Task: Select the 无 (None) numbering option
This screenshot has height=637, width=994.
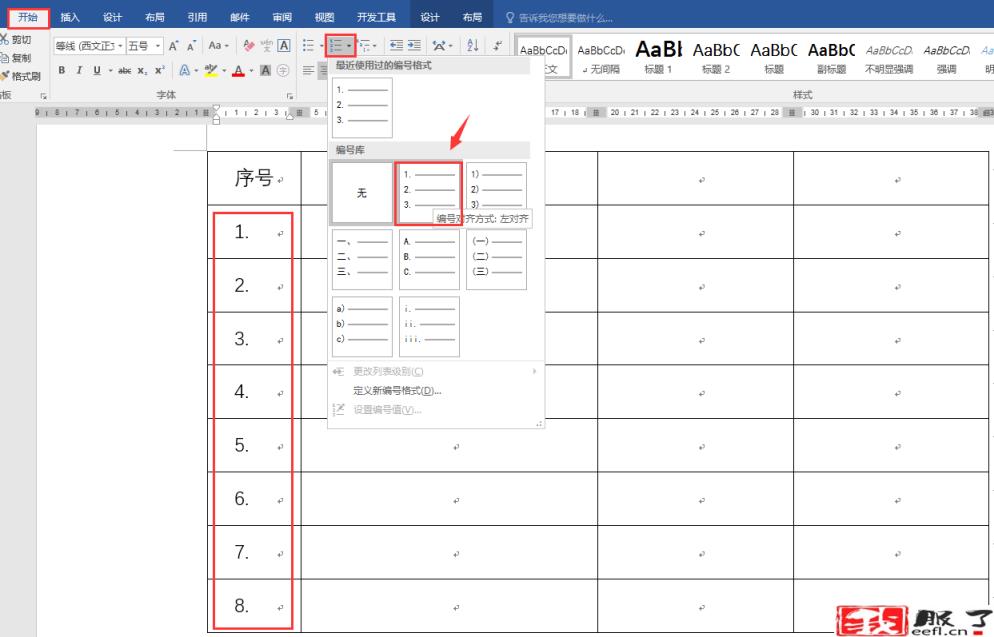Action: click(362, 193)
